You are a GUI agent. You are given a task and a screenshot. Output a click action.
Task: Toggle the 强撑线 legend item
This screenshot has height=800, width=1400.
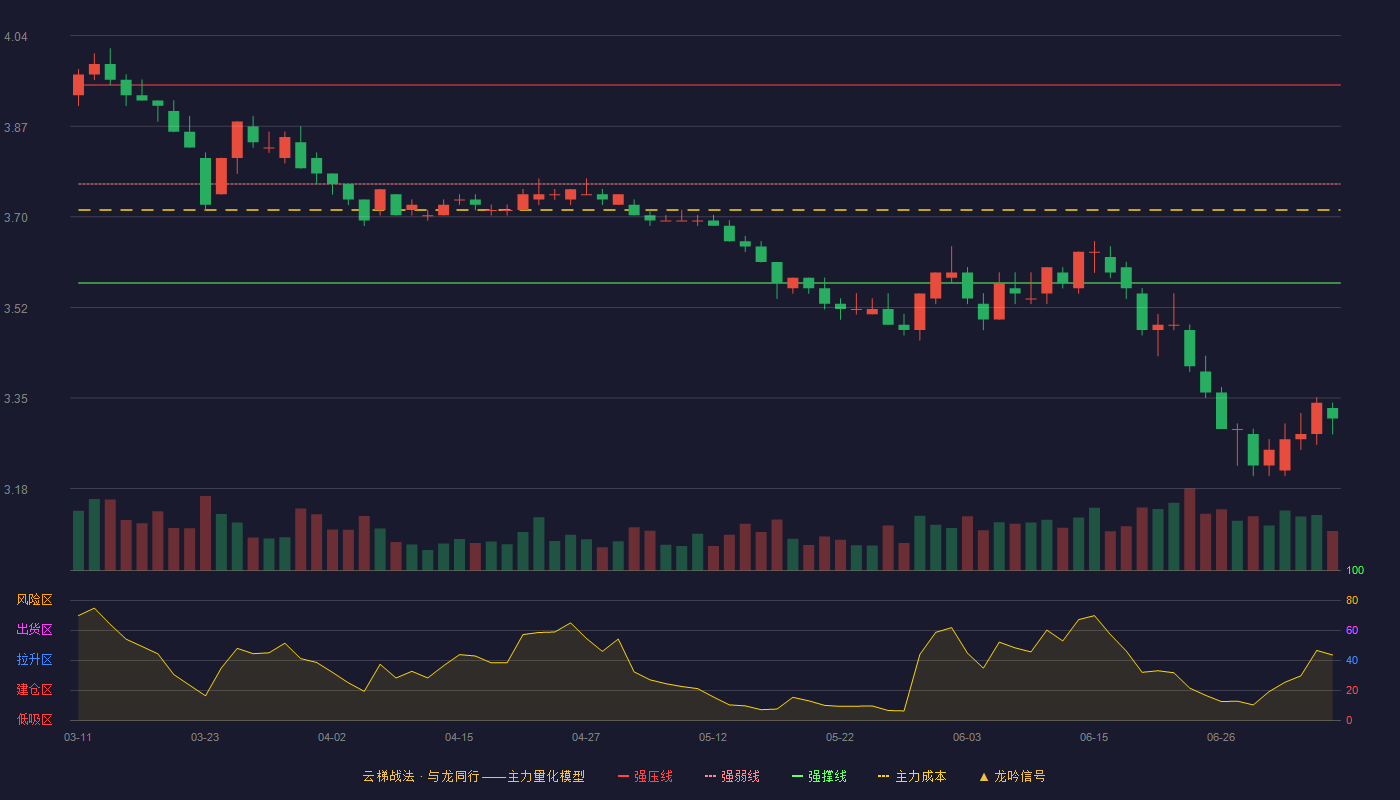tap(819, 776)
